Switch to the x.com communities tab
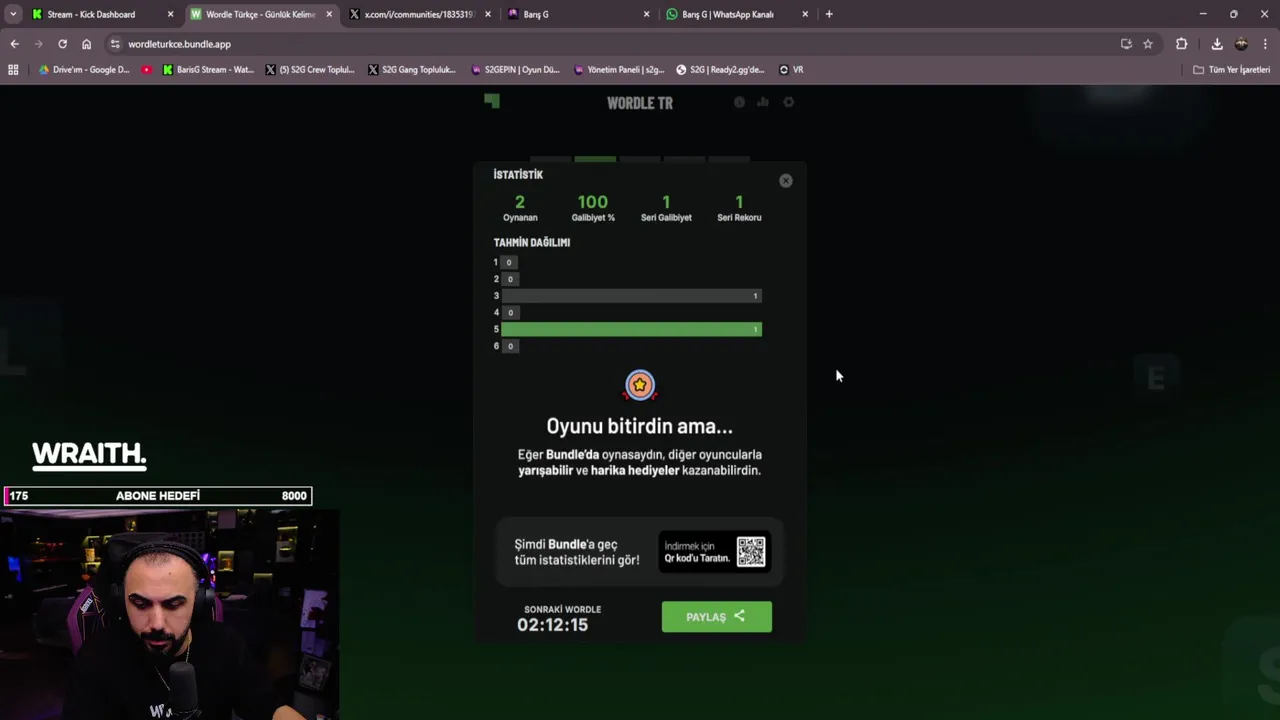Screen dimensions: 1280x720 (419, 14)
